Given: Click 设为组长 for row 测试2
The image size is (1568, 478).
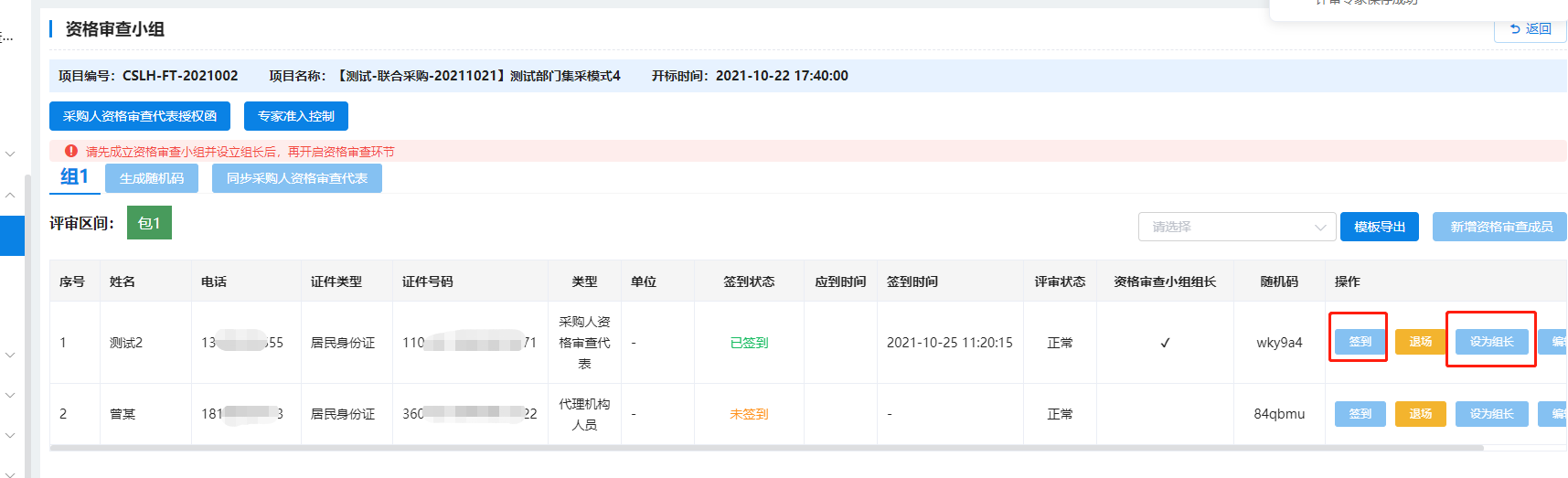Looking at the screenshot, I should 1491,342.
